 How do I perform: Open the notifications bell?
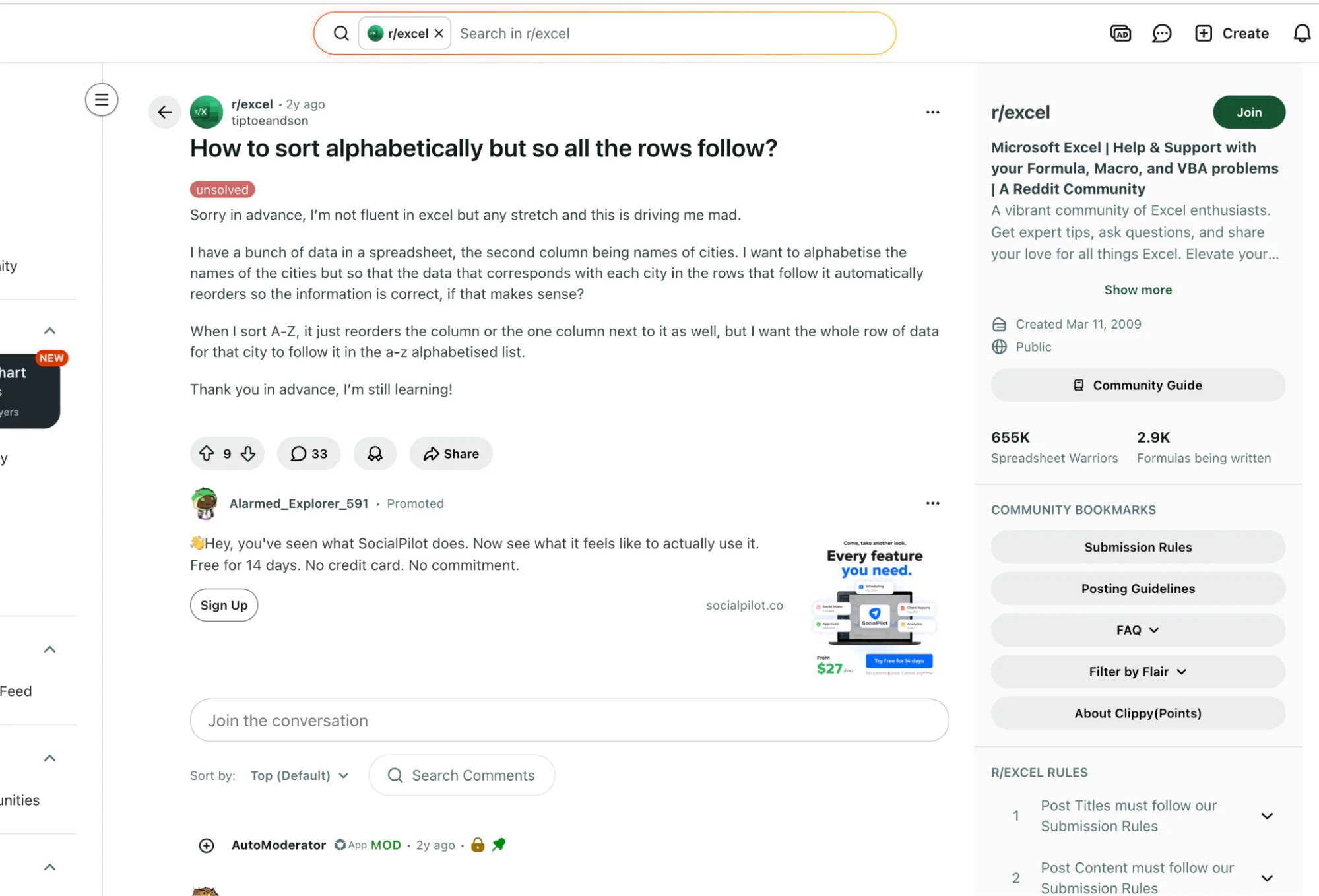click(1301, 34)
